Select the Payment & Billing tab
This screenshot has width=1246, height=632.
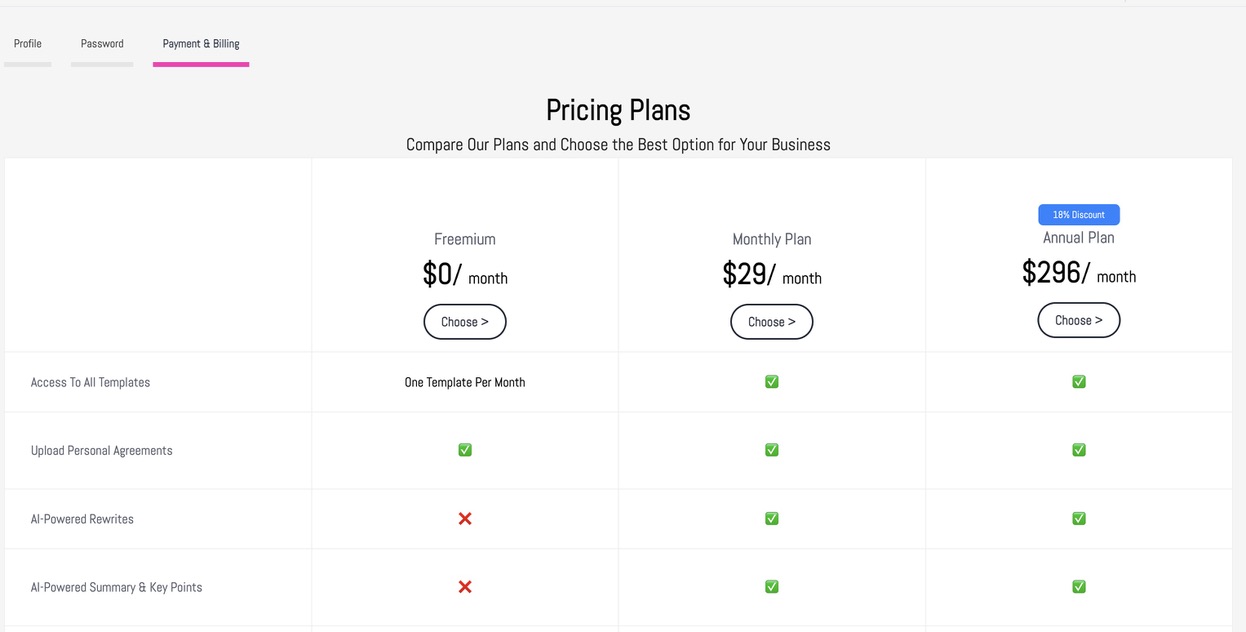click(201, 44)
